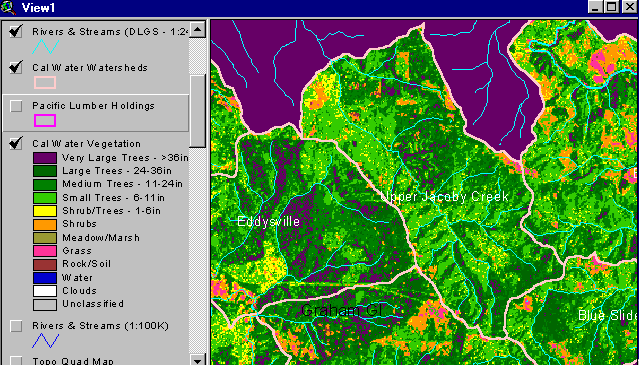This screenshot has width=639, height=365.
Task: Hide the Cal Water Vegetation theme
Action: [16, 143]
